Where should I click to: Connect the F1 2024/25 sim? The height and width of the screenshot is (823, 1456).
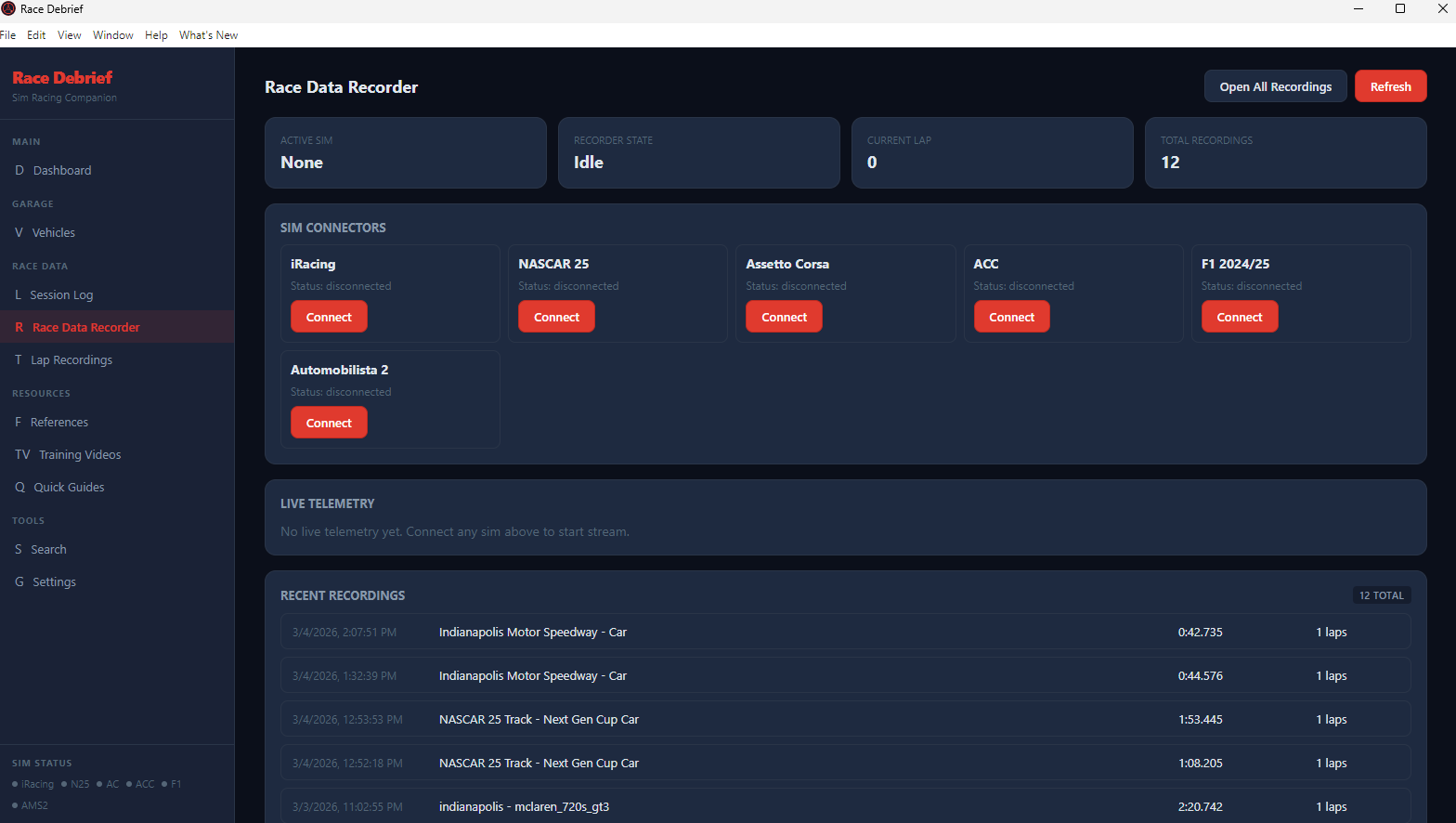(1240, 317)
